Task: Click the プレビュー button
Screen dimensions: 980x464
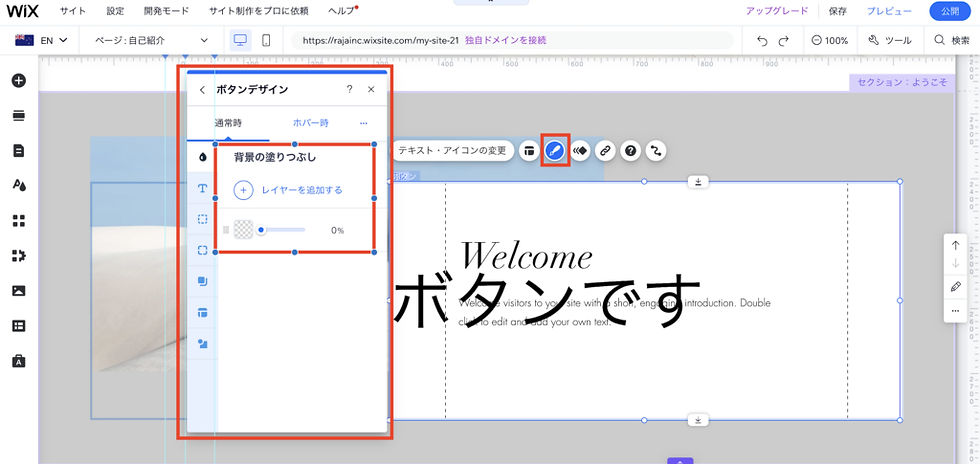Action: [x=889, y=11]
